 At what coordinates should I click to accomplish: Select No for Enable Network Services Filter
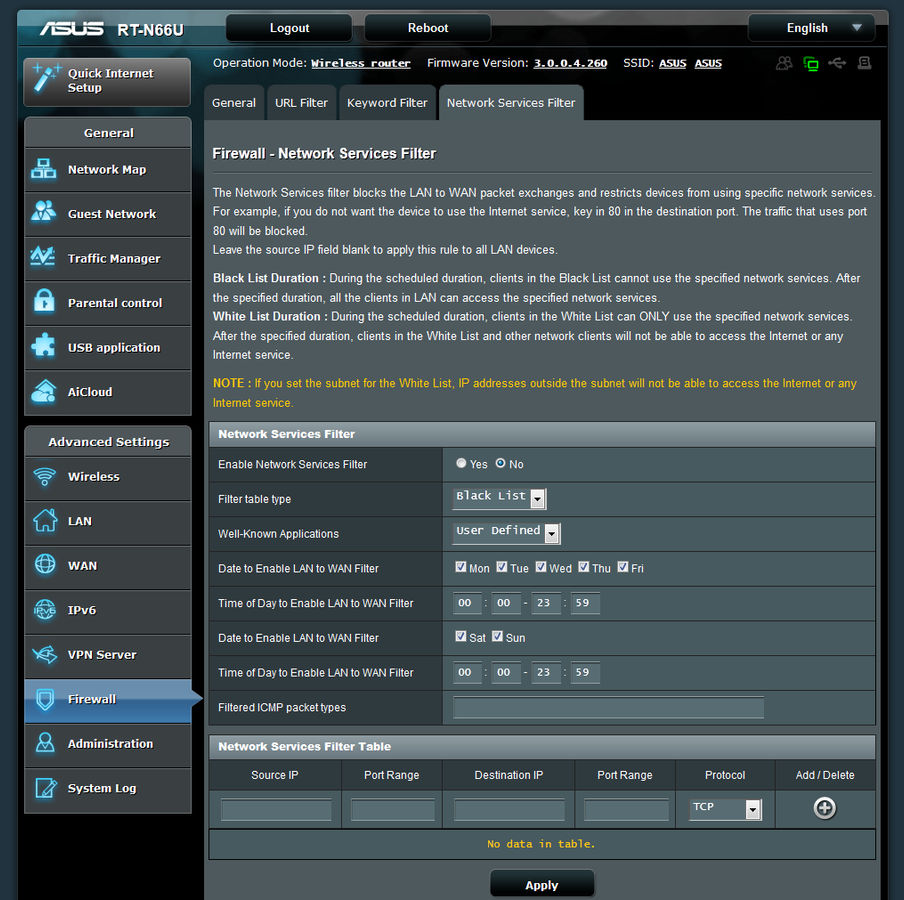(x=500, y=463)
